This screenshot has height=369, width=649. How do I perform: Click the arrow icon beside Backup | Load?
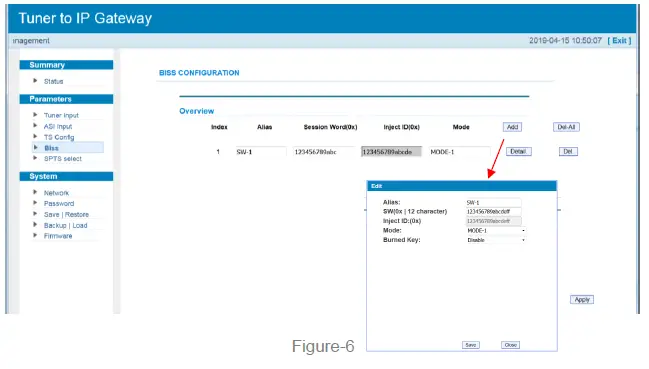point(35,225)
